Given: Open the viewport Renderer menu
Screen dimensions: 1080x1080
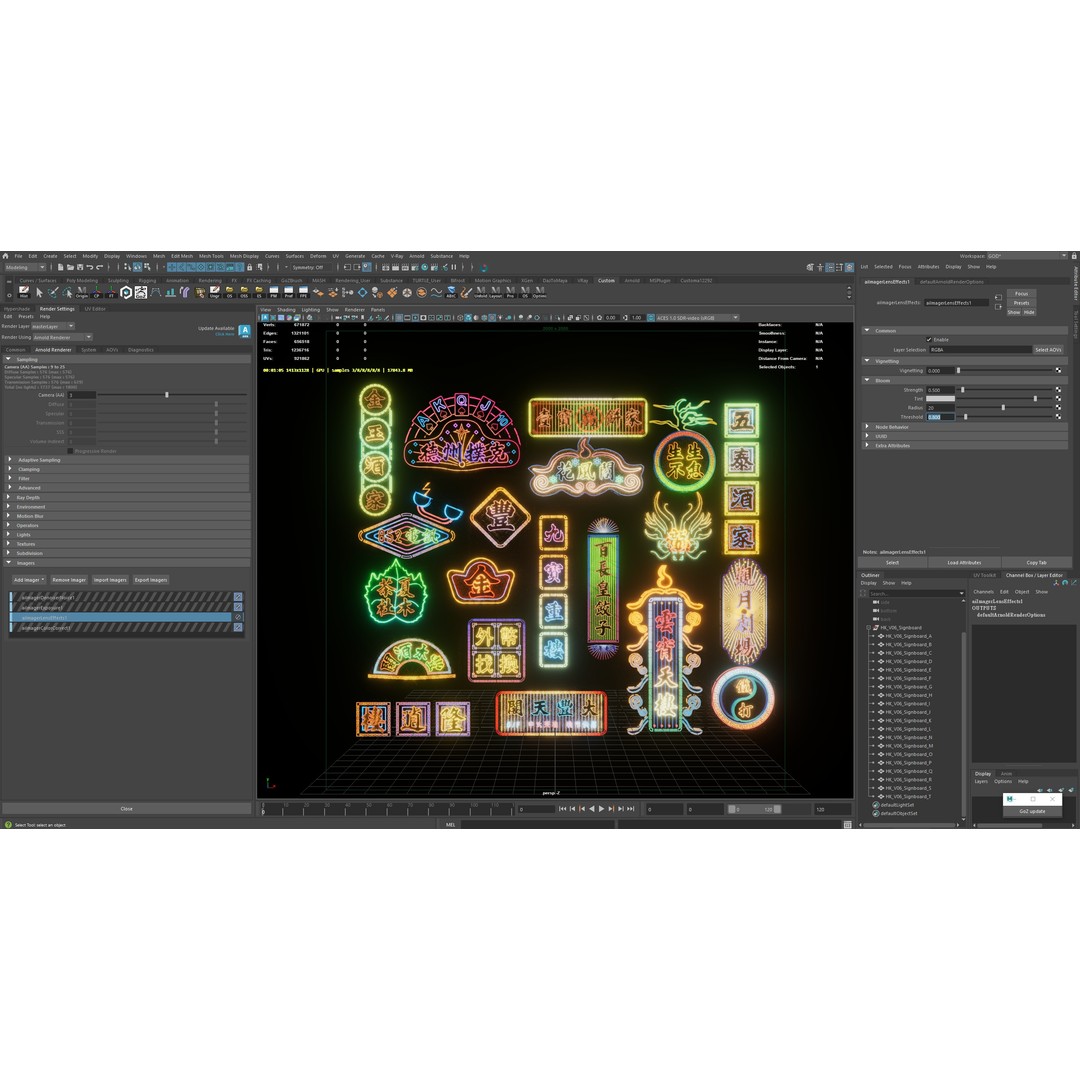Looking at the screenshot, I should (x=355, y=310).
